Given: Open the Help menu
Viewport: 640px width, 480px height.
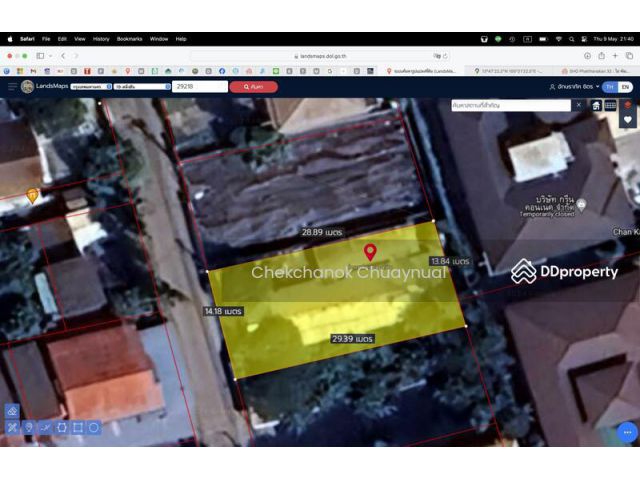Looking at the screenshot, I should click(181, 39).
